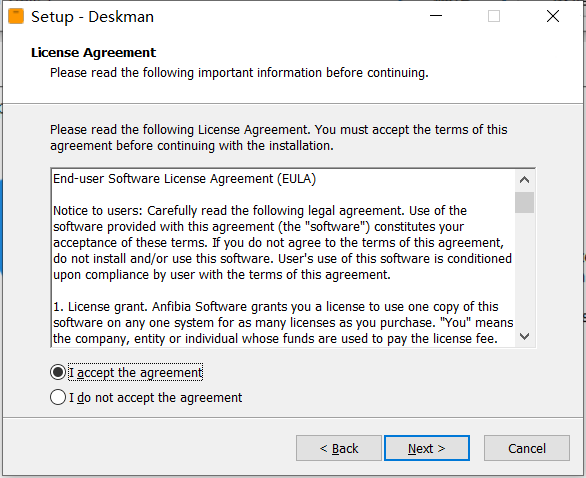This screenshot has width=586, height=478.
Task: Click the Next > button
Action: (x=427, y=448)
